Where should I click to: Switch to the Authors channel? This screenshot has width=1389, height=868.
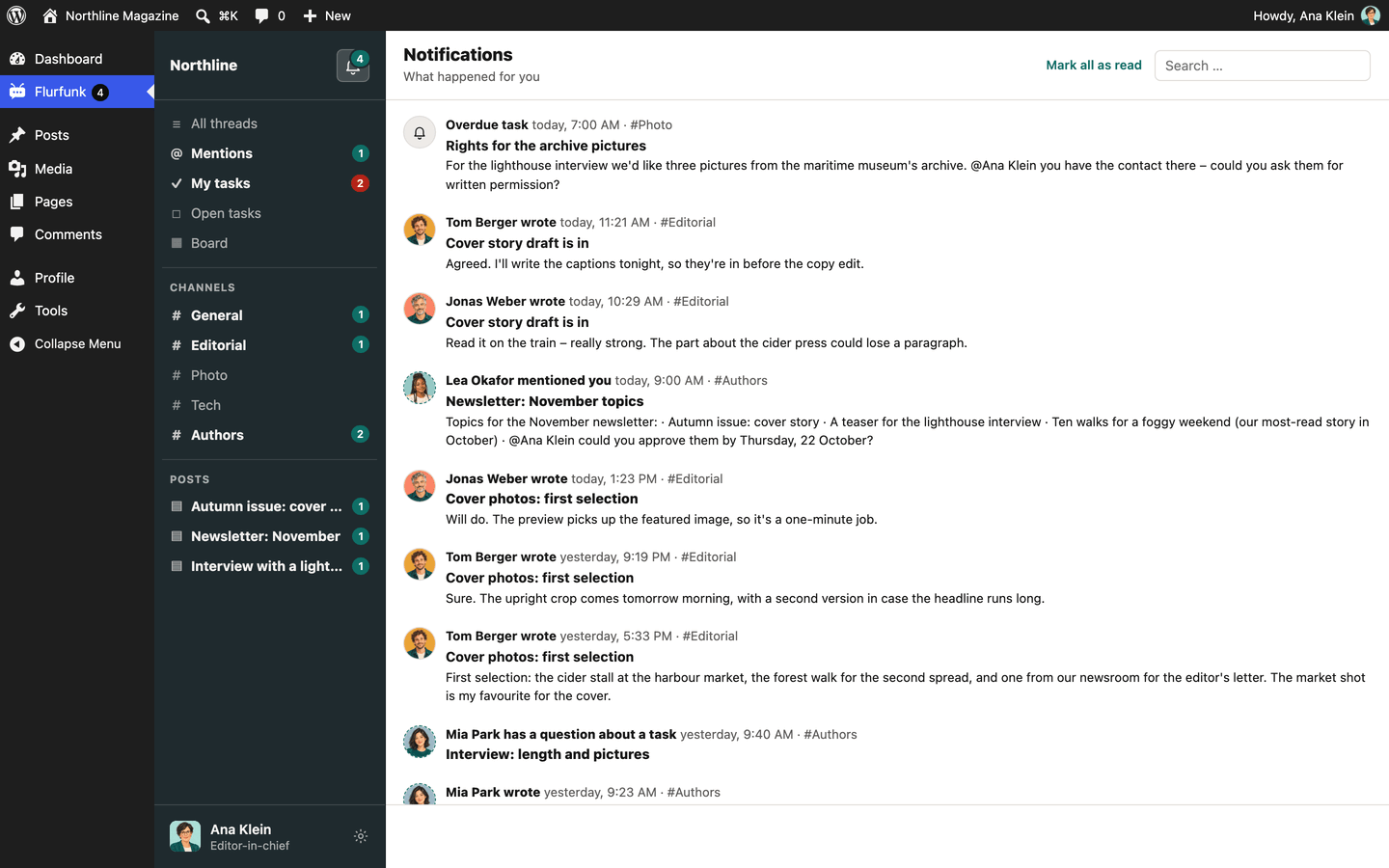pyautogui.click(x=270, y=435)
